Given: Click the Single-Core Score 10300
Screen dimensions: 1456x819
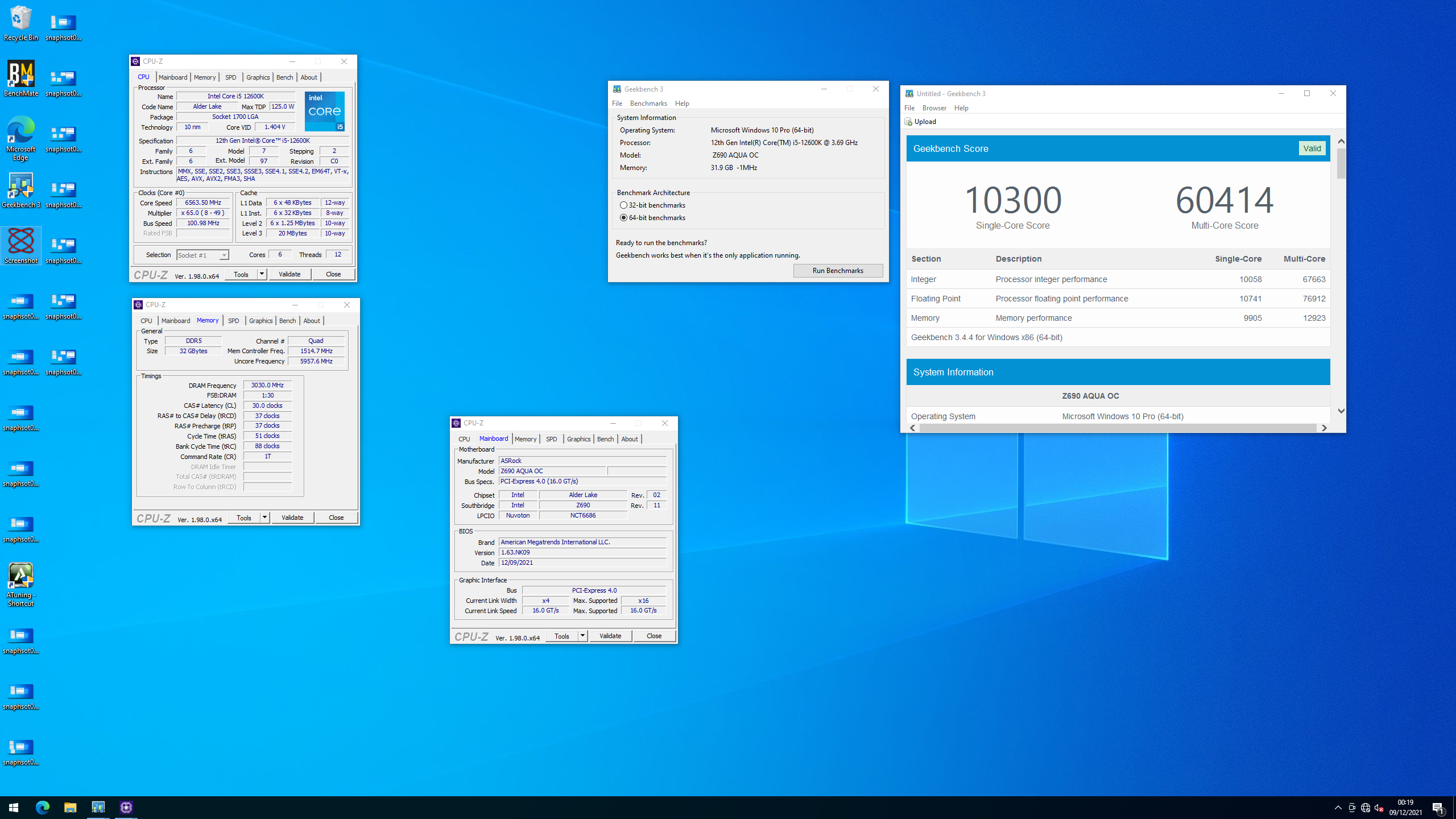Looking at the screenshot, I should [1013, 200].
